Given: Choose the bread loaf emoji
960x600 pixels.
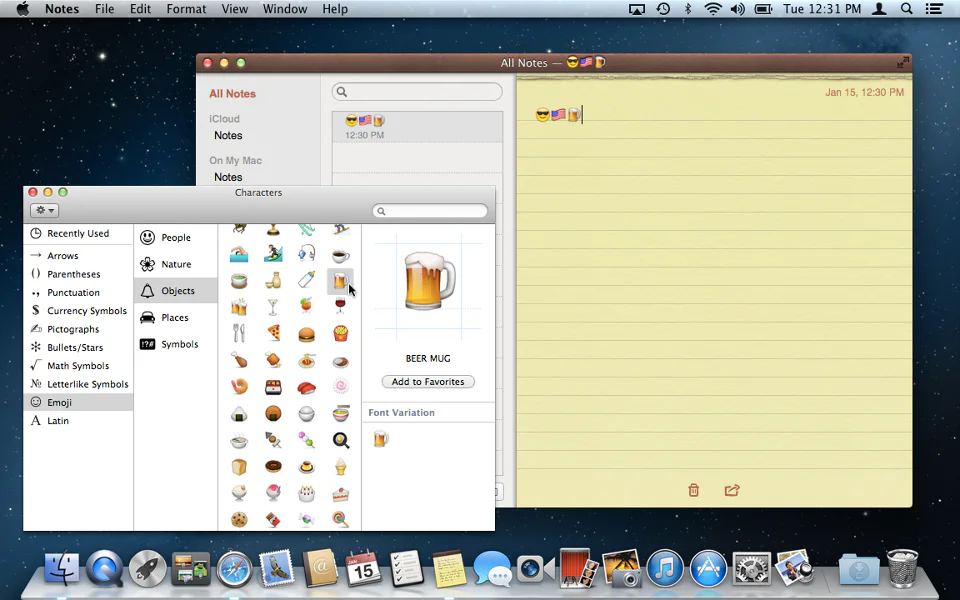Looking at the screenshot, I should [239, 467].
